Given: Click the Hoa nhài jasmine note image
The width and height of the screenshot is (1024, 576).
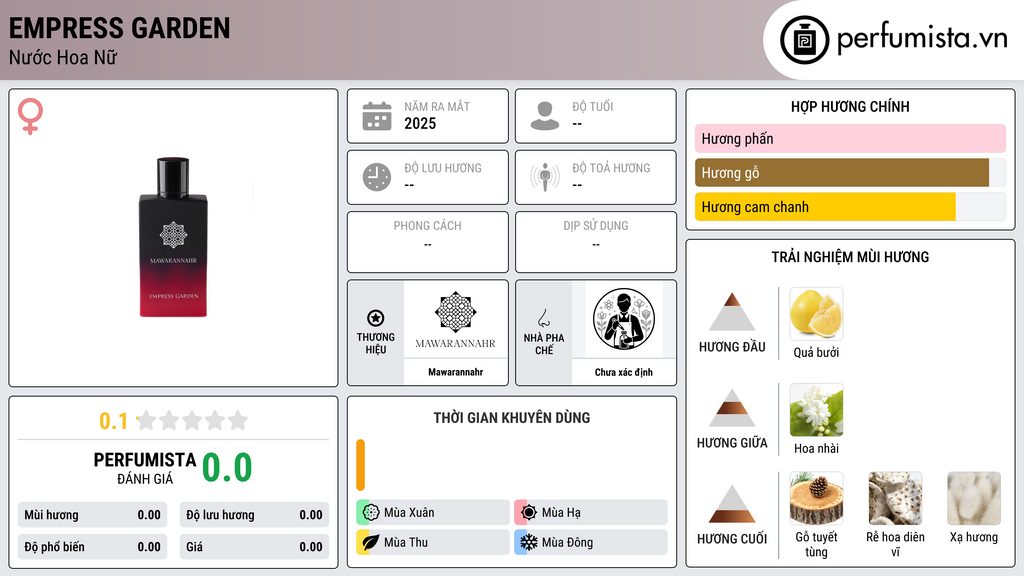Looking at the screenshot, I should 816,410.
